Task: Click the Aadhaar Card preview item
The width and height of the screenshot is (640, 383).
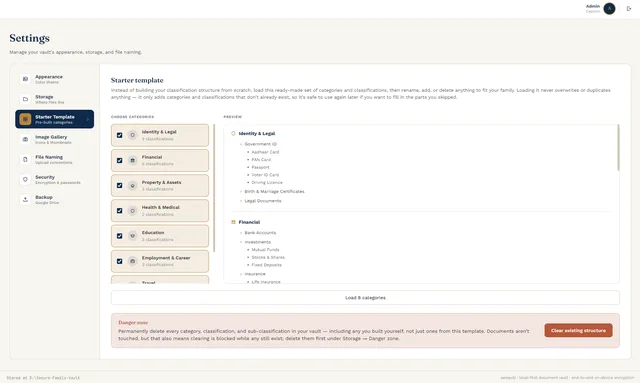Action: click(265, 152)
